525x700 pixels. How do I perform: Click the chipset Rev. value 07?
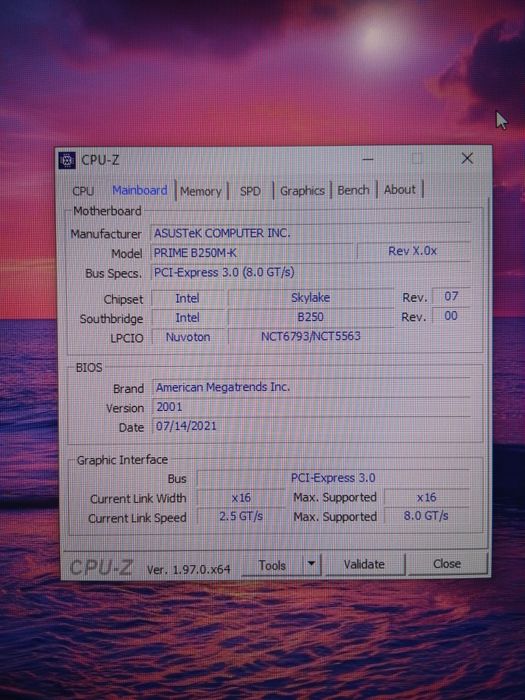[x=451, y=296]
